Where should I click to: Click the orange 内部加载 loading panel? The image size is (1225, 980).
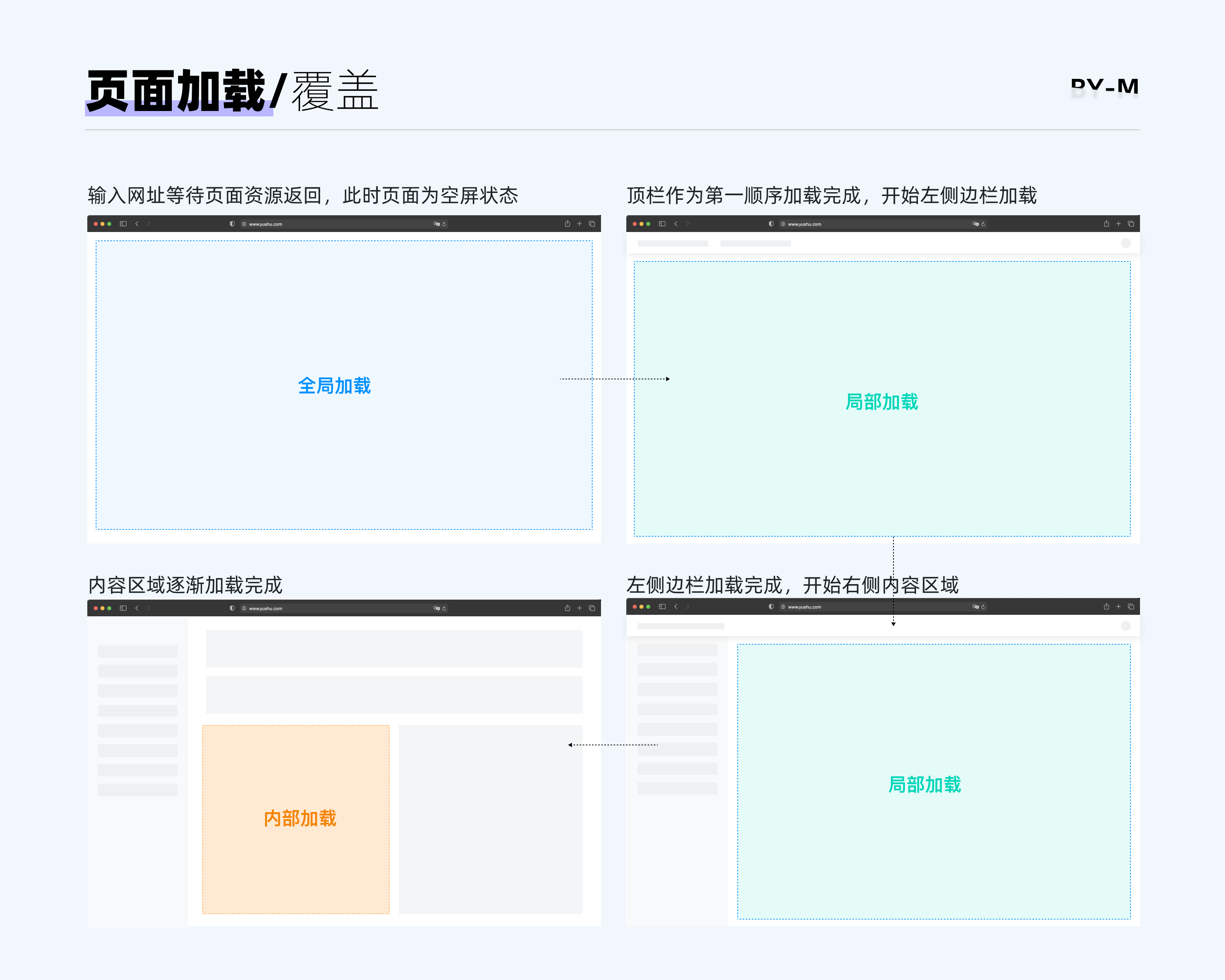coord(296,819)
